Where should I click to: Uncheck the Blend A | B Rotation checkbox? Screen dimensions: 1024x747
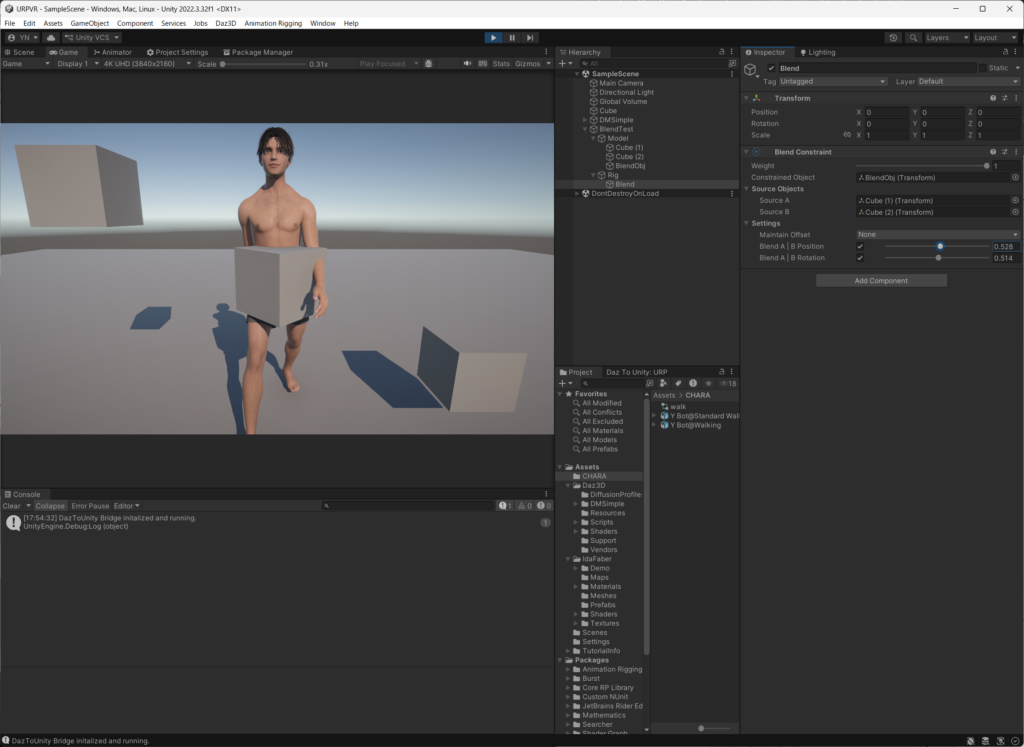(x=860, y=258)
